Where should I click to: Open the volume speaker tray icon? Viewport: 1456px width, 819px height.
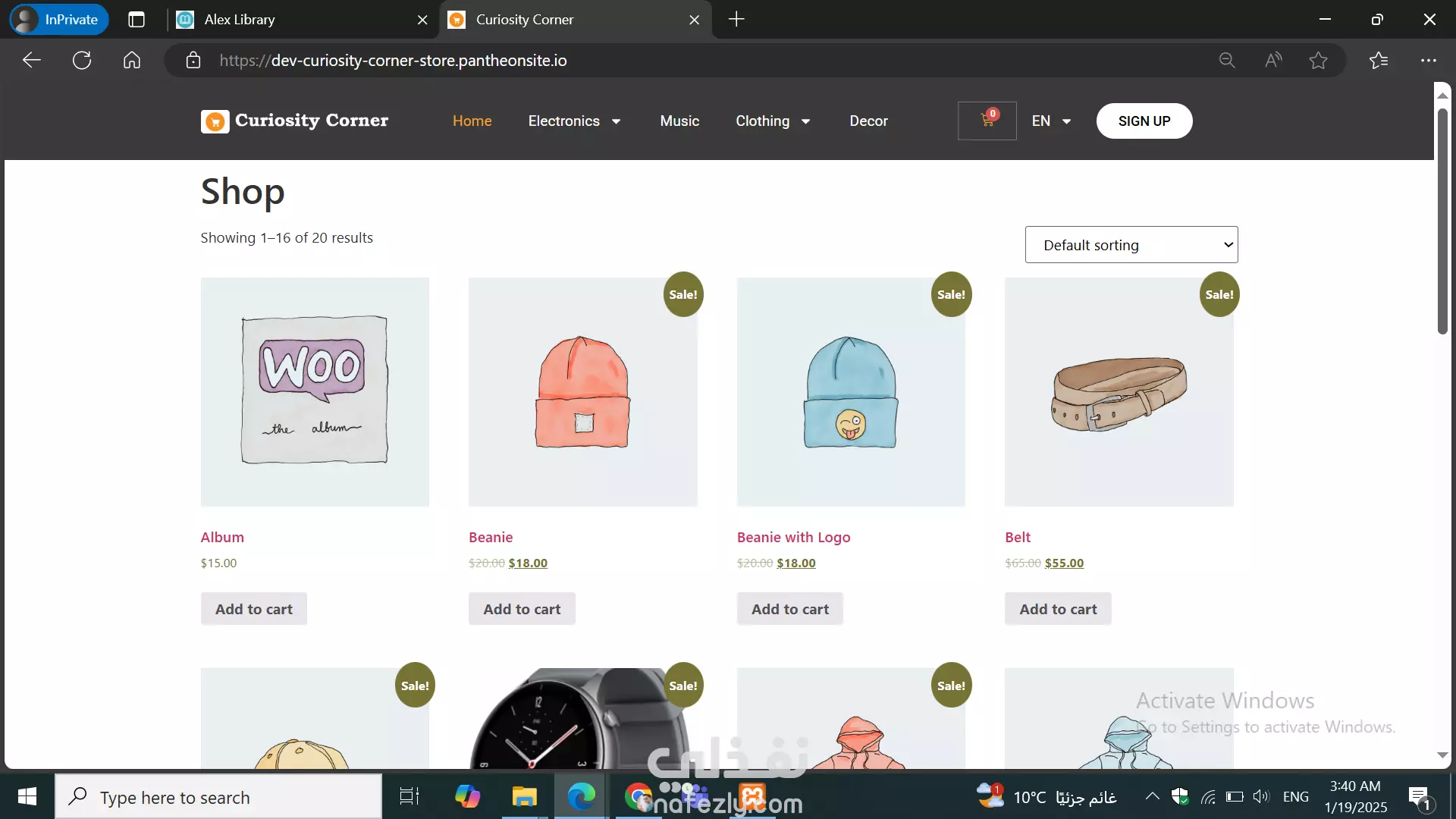pyautogui.click(x=1261, y=796)
